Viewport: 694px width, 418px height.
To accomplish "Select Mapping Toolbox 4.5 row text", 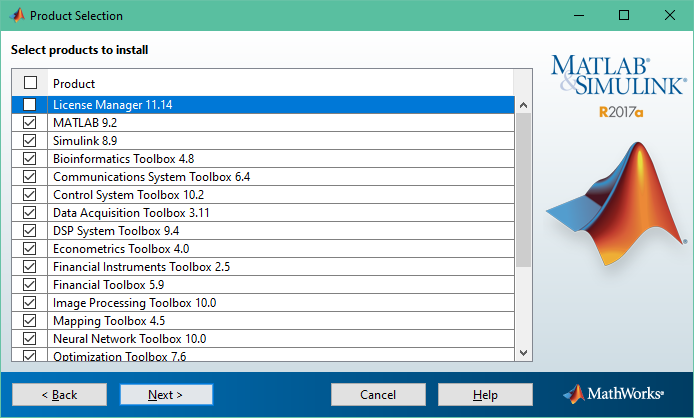I will pos(109,321).
